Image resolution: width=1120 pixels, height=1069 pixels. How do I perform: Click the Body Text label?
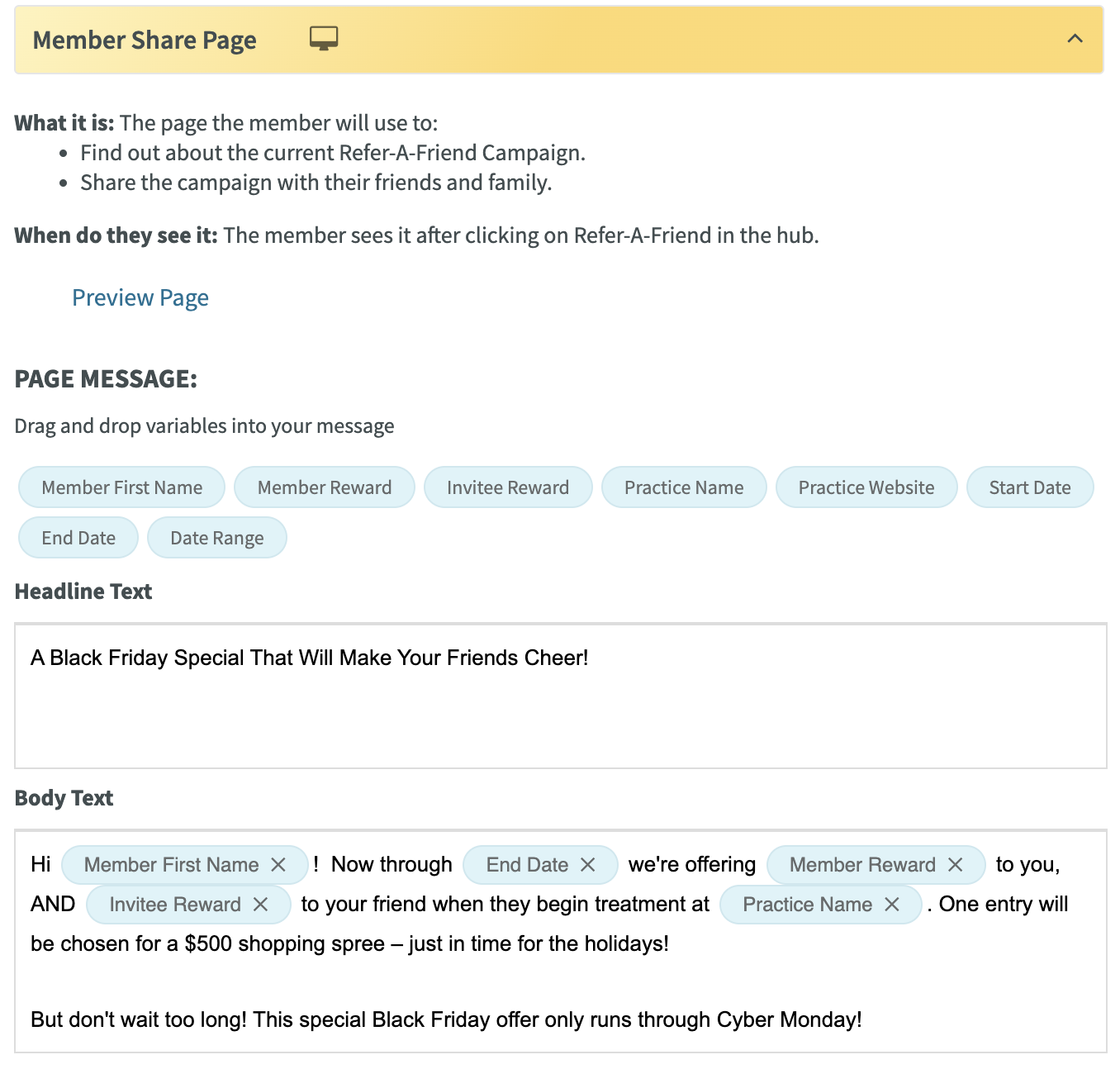click(x=64, y=798)
